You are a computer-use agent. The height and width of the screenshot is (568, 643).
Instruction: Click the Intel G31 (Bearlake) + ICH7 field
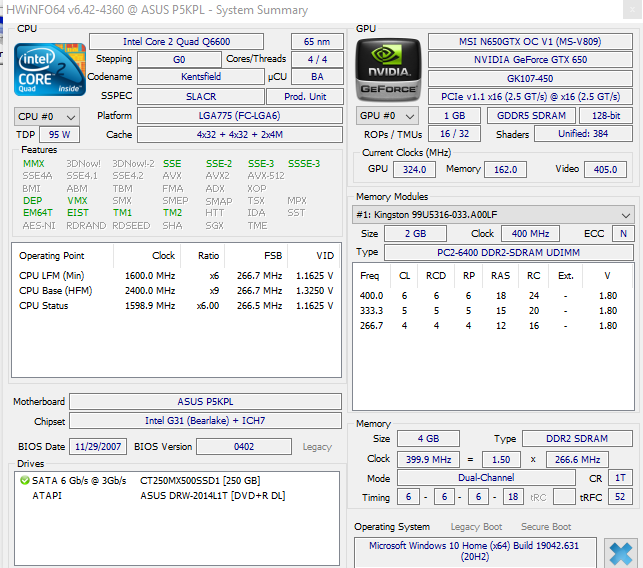coord(205,421)
